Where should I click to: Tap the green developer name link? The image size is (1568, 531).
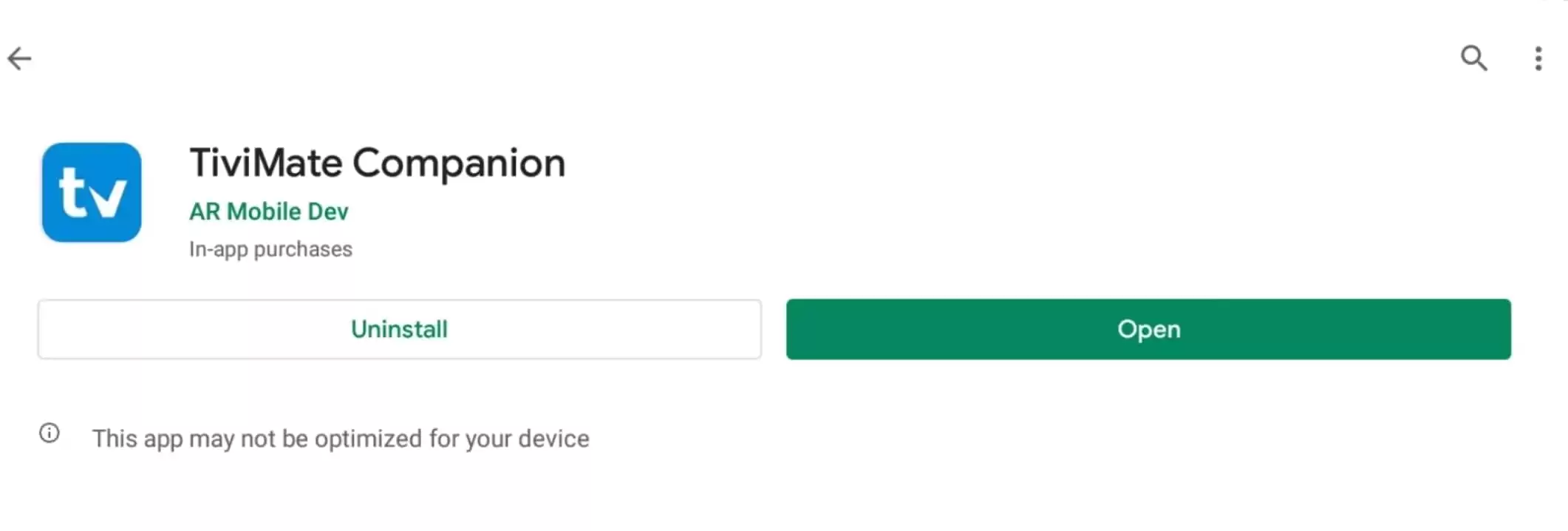click(x=269, y=212)
